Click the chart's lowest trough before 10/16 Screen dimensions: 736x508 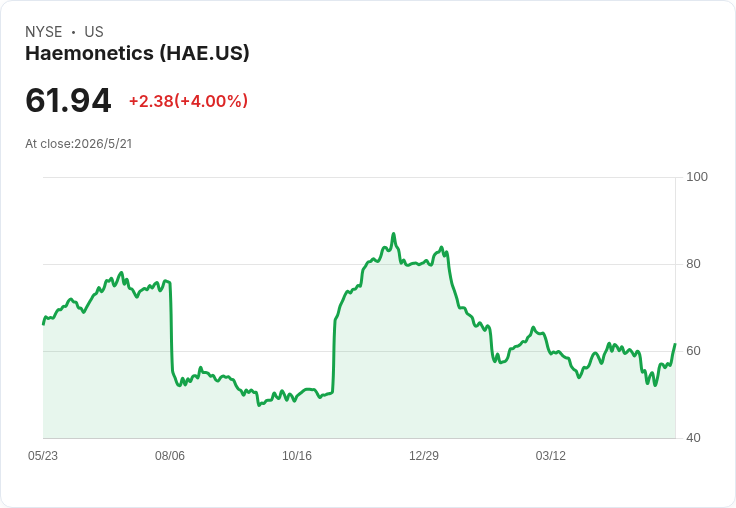tap(259, 405)
